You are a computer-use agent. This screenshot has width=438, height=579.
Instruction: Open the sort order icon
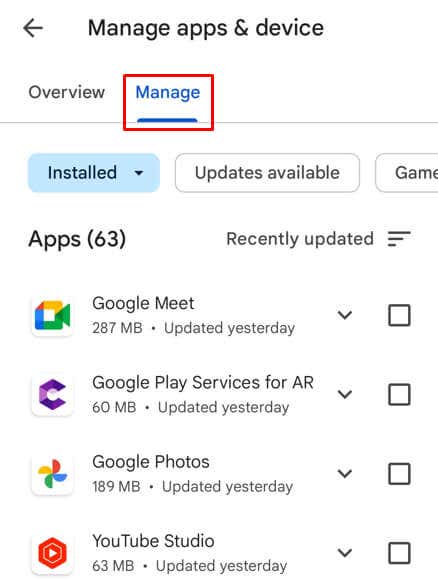[399, 239]
